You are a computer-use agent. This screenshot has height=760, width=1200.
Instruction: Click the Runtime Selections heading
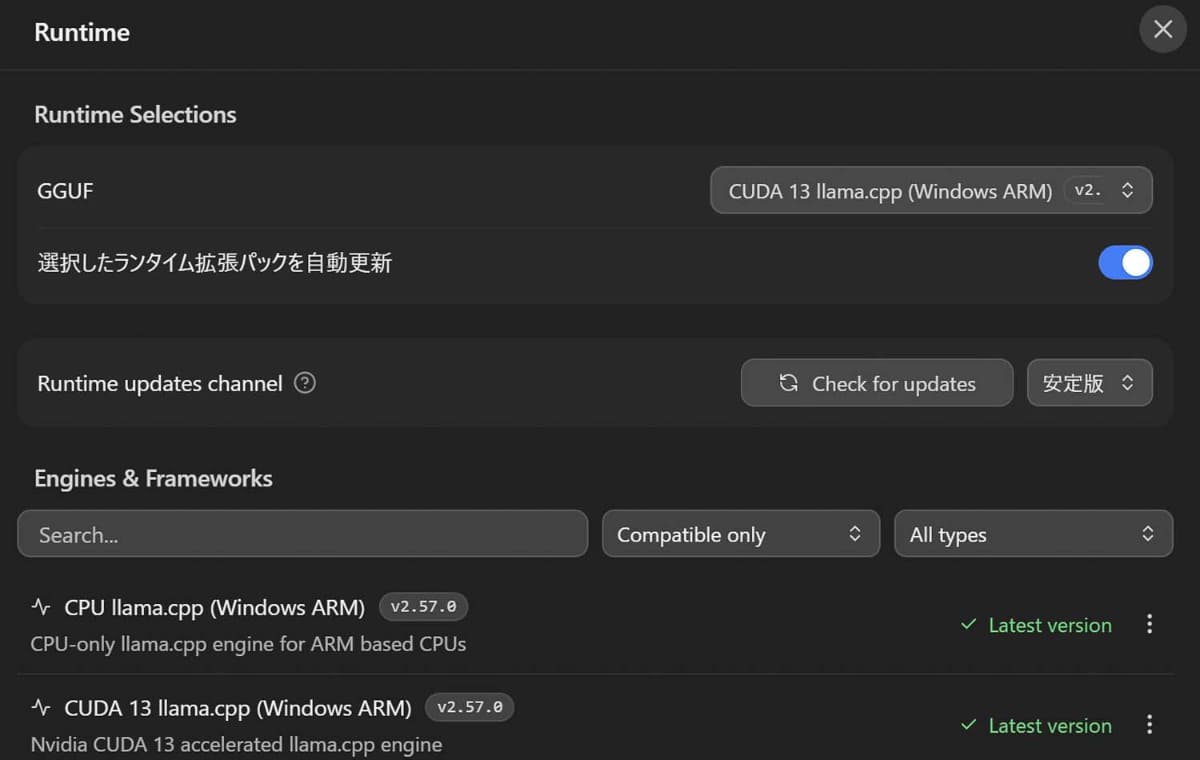point(135,114)
